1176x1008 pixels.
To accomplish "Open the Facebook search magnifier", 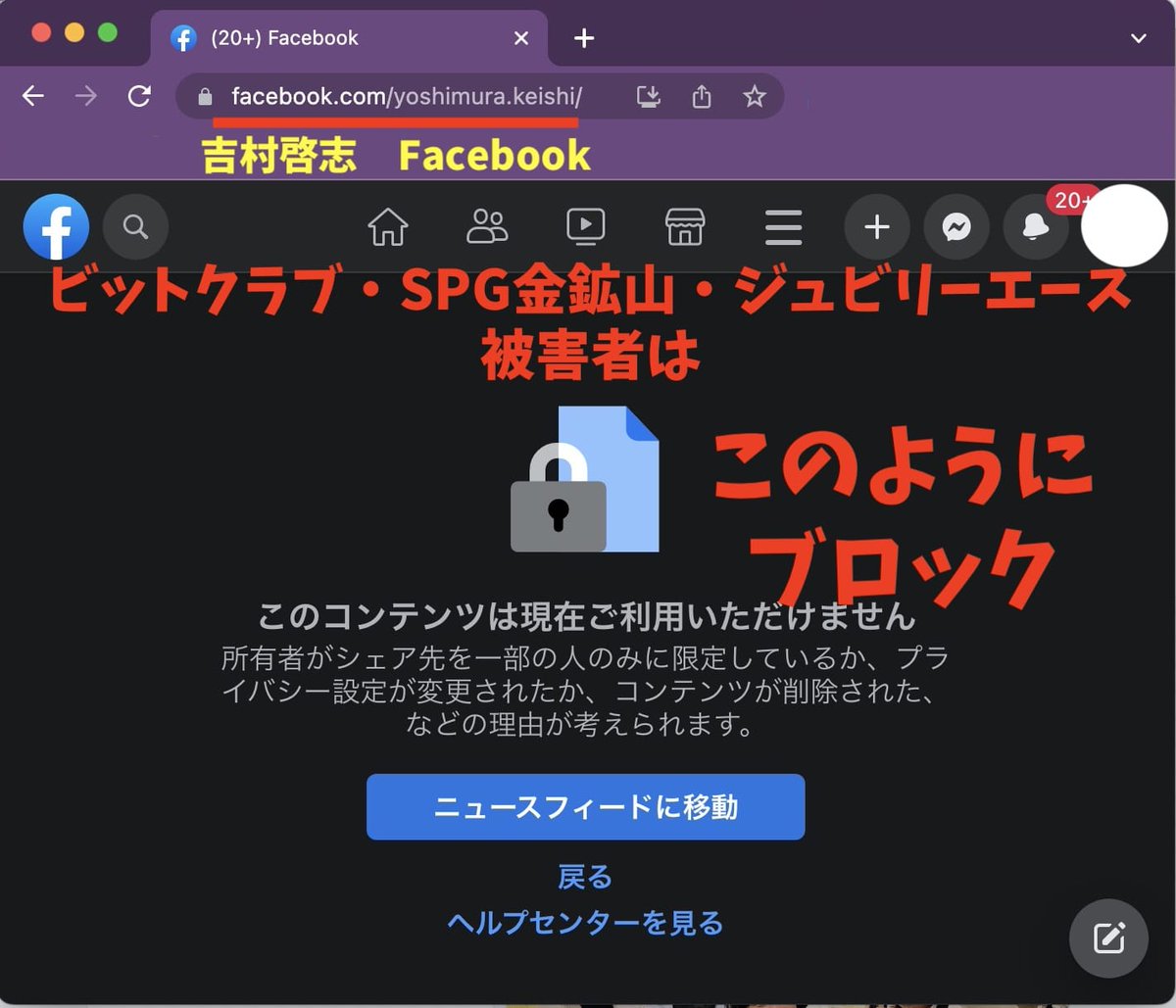I will tap(135, 227).
